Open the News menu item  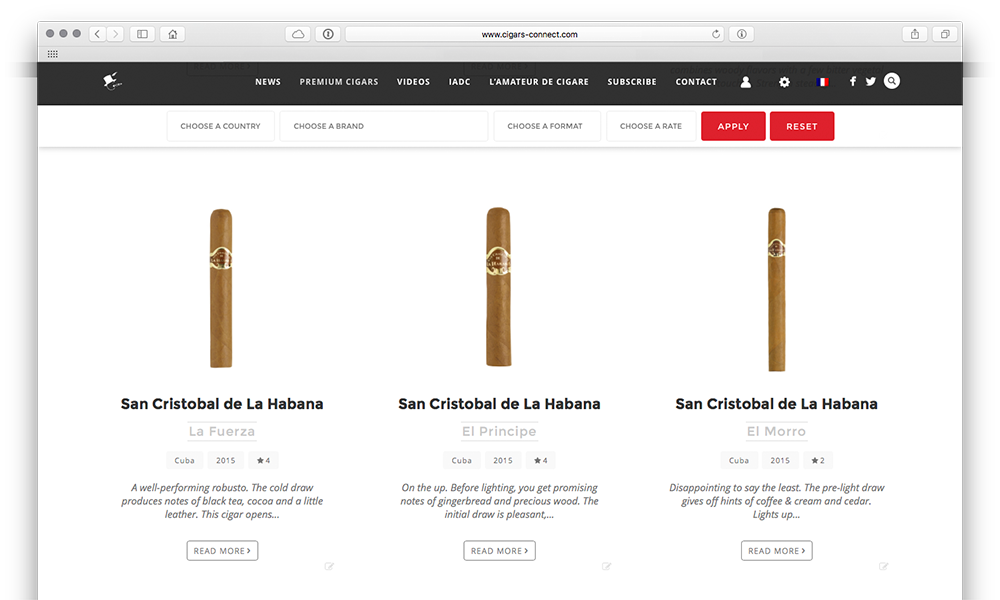tap(268, 82)
